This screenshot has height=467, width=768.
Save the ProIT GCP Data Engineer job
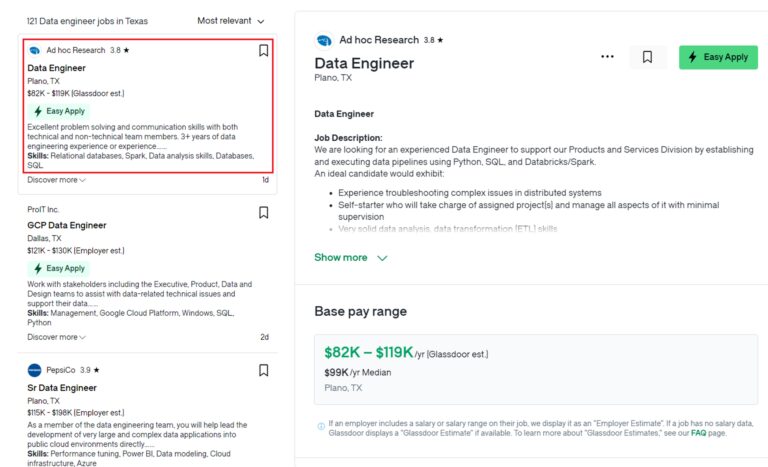click(x=264, y=212)
